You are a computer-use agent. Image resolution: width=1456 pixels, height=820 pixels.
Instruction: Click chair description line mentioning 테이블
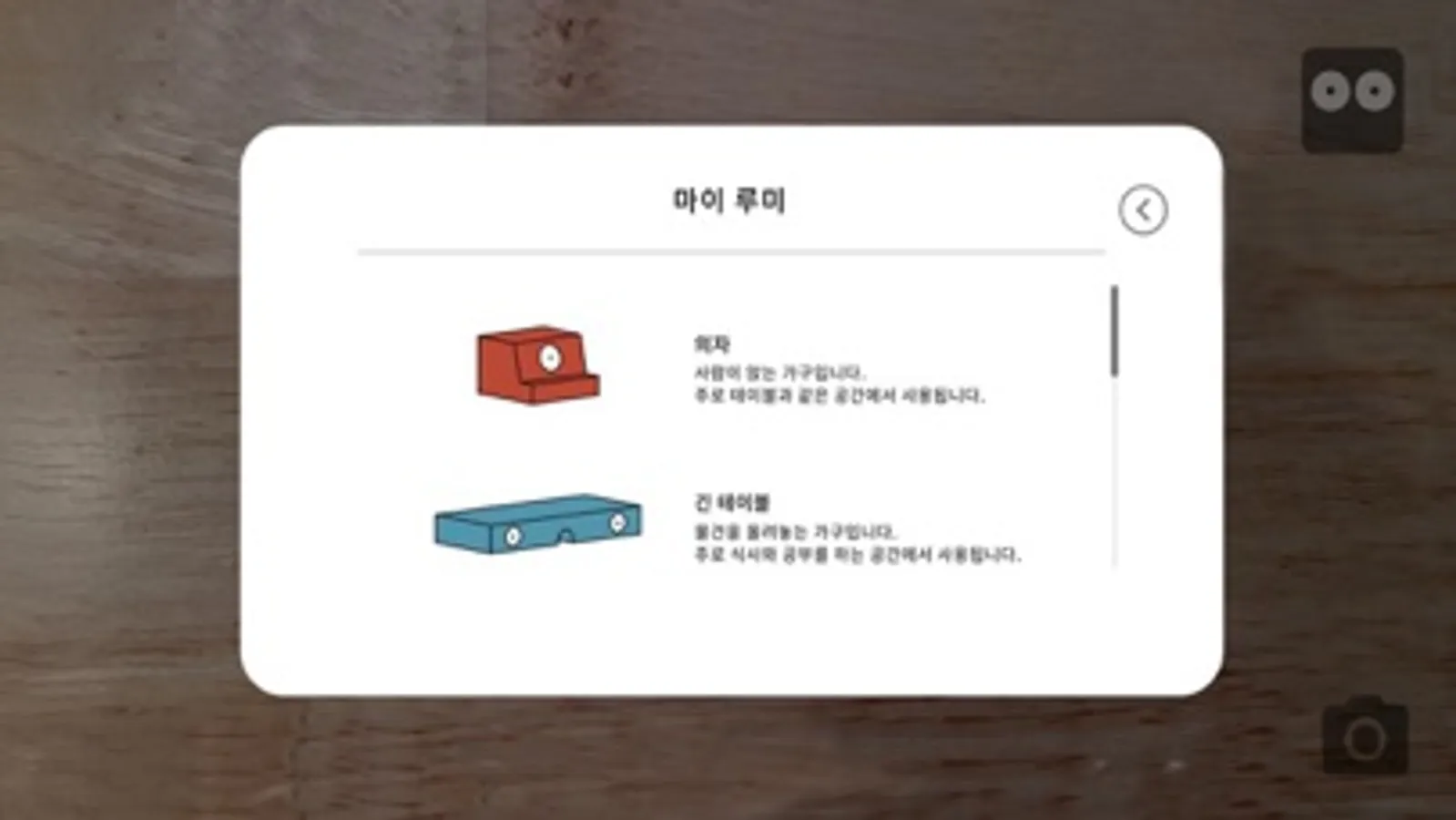coord(839,395)
